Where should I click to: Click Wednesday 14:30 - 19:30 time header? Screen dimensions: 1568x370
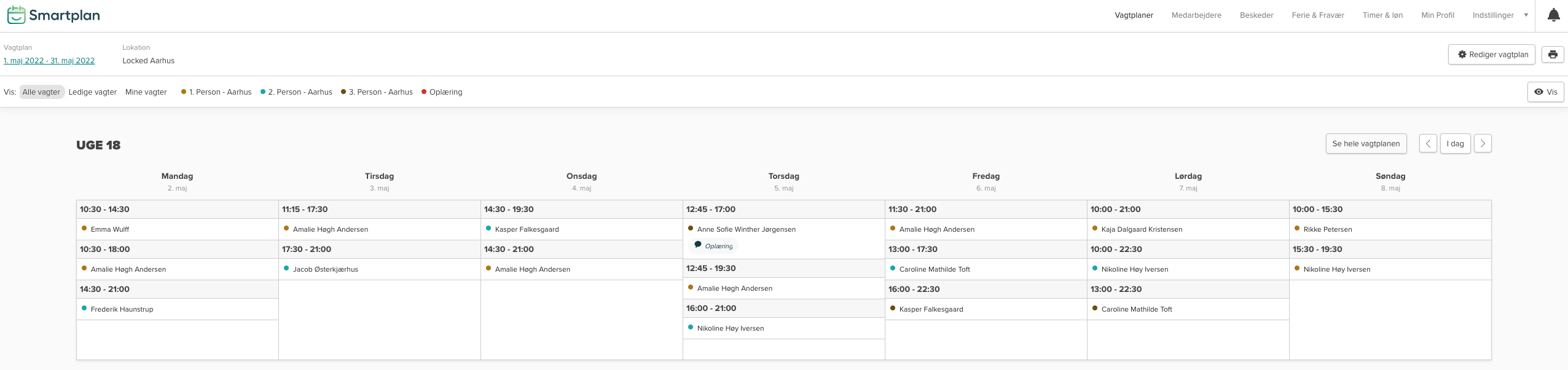pos(582,210)
